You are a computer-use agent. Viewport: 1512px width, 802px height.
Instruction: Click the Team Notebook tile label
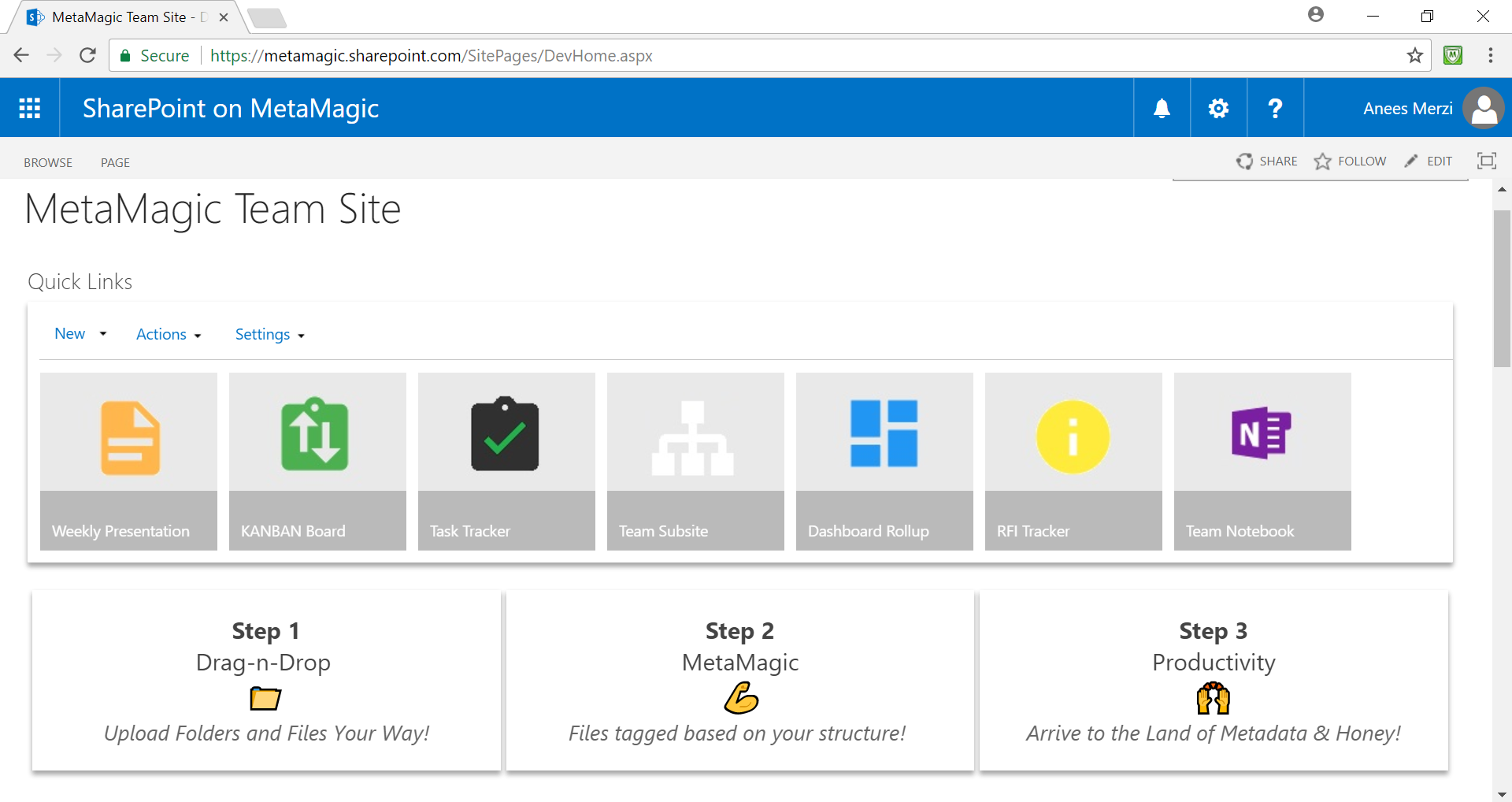[1240, 531]
